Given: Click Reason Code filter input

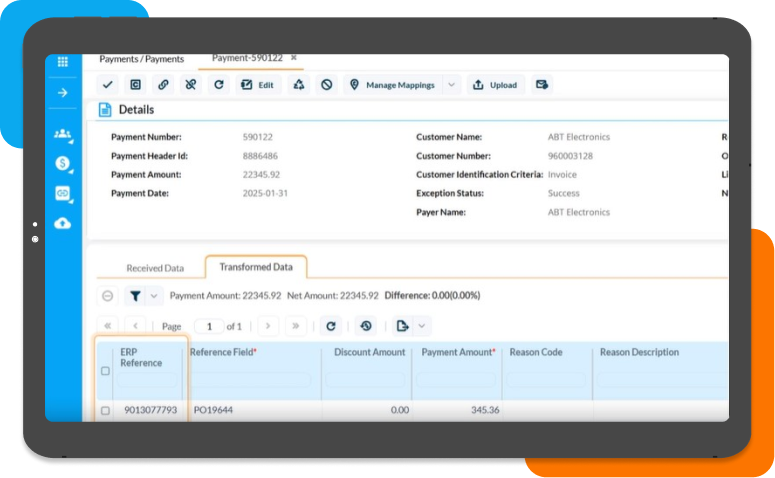Looking at the screenshot, I should [546, 380].
